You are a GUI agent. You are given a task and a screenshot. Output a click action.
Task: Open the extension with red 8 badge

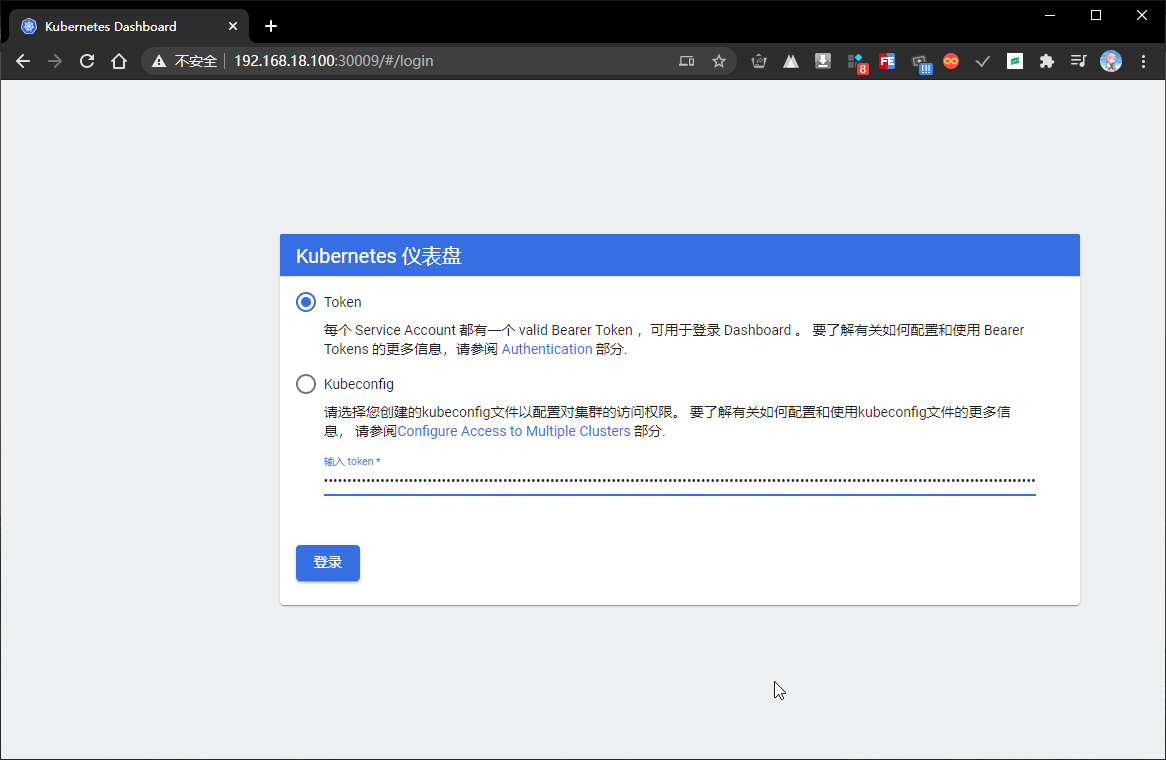(857, 63)
